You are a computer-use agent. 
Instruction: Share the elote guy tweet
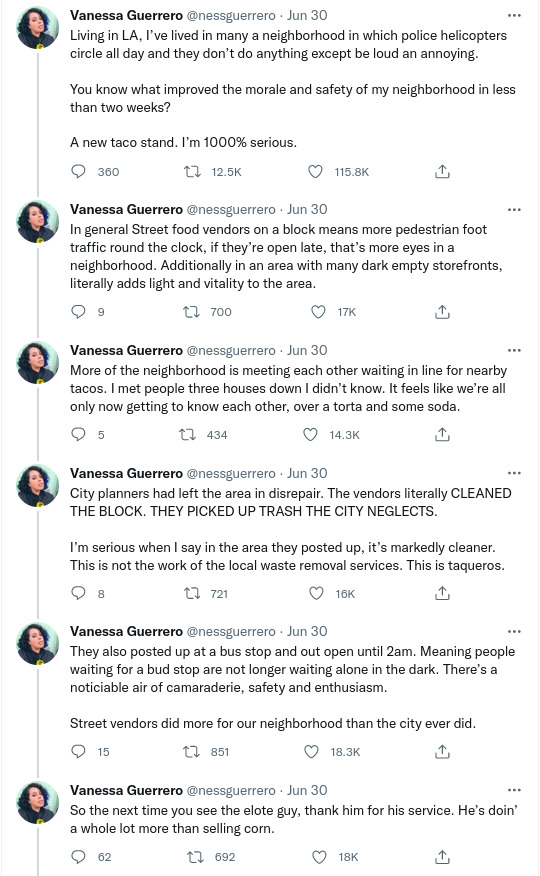442,856
